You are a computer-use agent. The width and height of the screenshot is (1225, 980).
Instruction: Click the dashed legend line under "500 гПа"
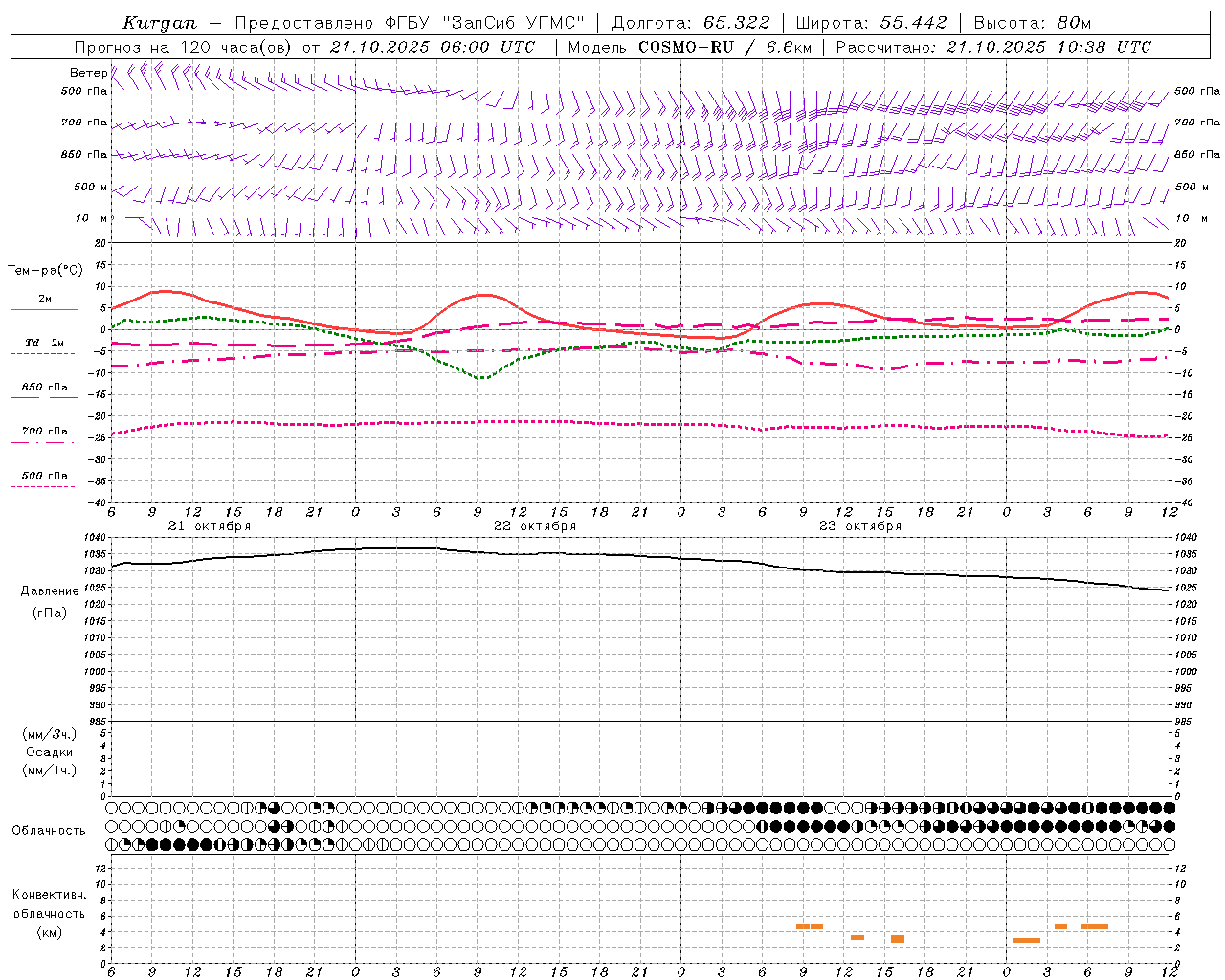(42, 486)
